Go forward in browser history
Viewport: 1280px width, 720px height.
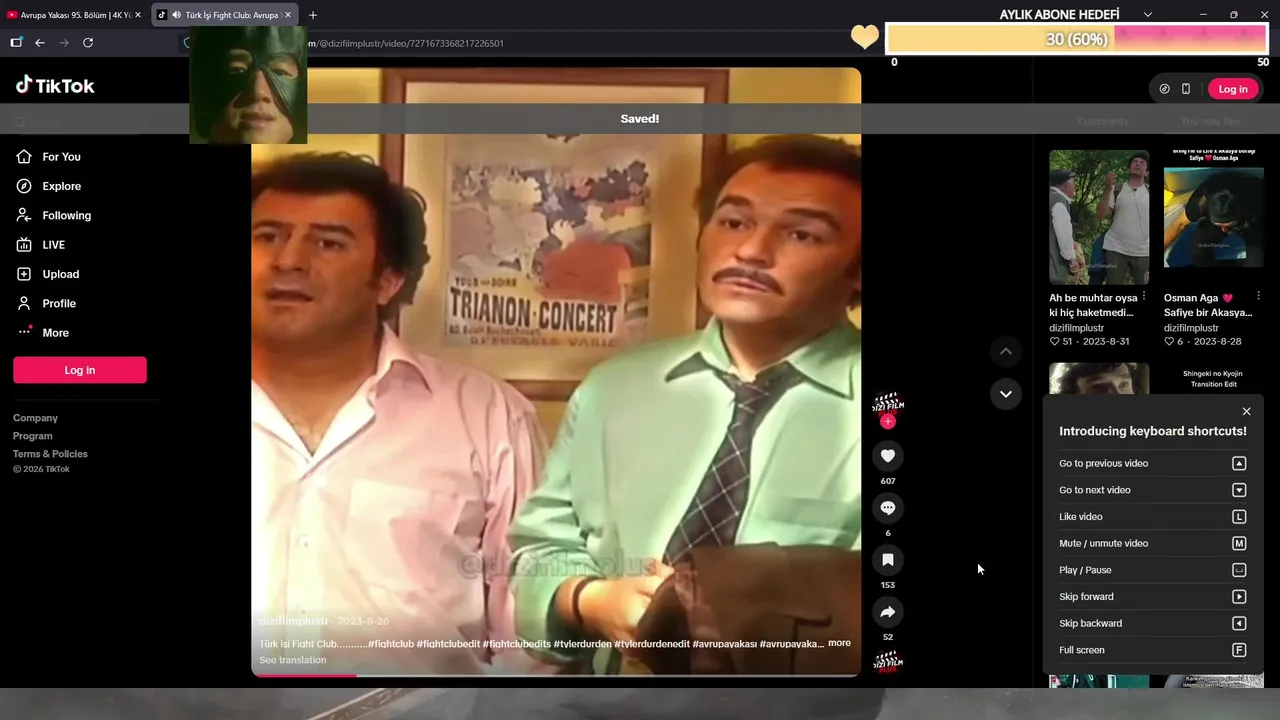64,43
